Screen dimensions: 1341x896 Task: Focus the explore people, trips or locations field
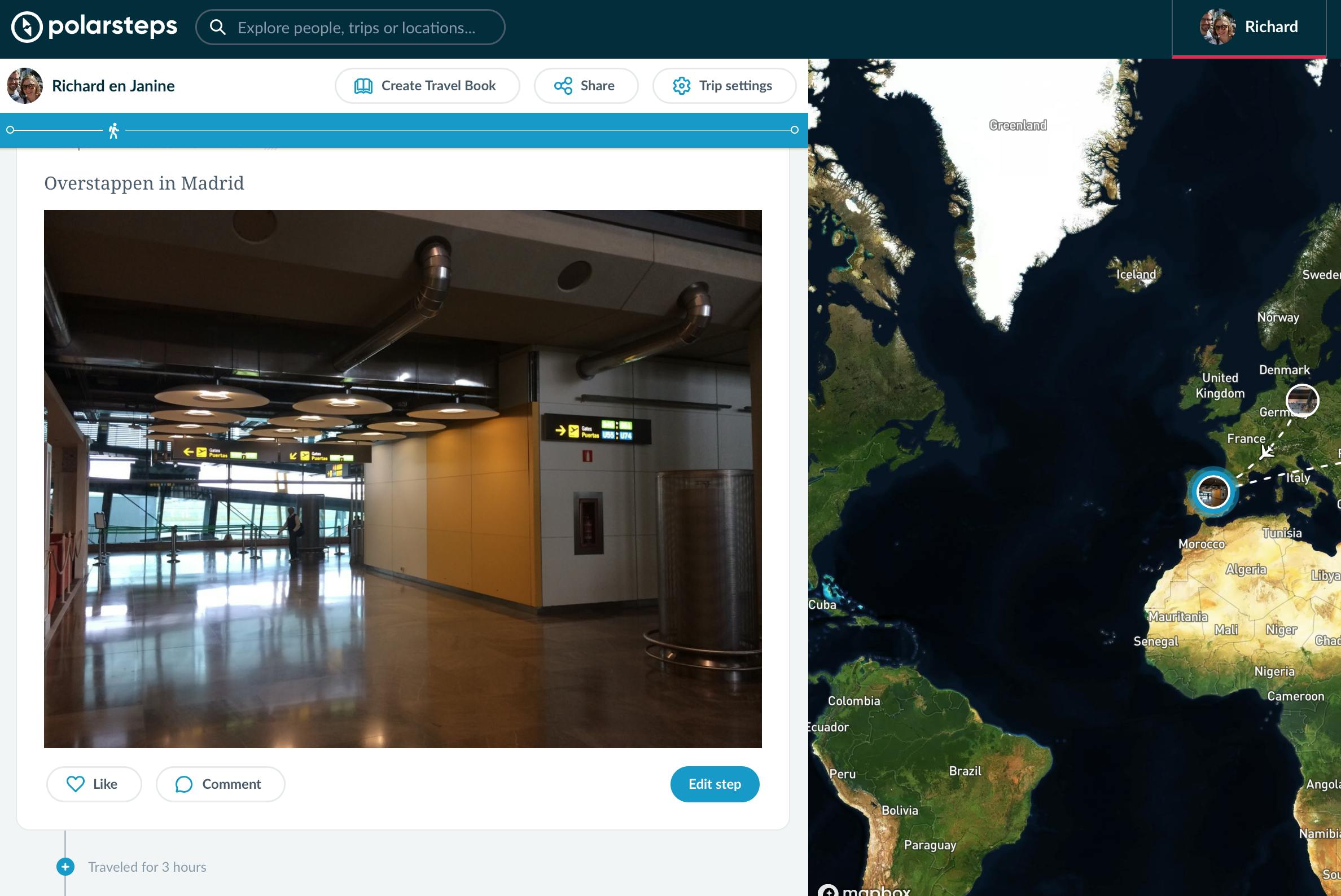pyautogui.click(x=366, y=28)
